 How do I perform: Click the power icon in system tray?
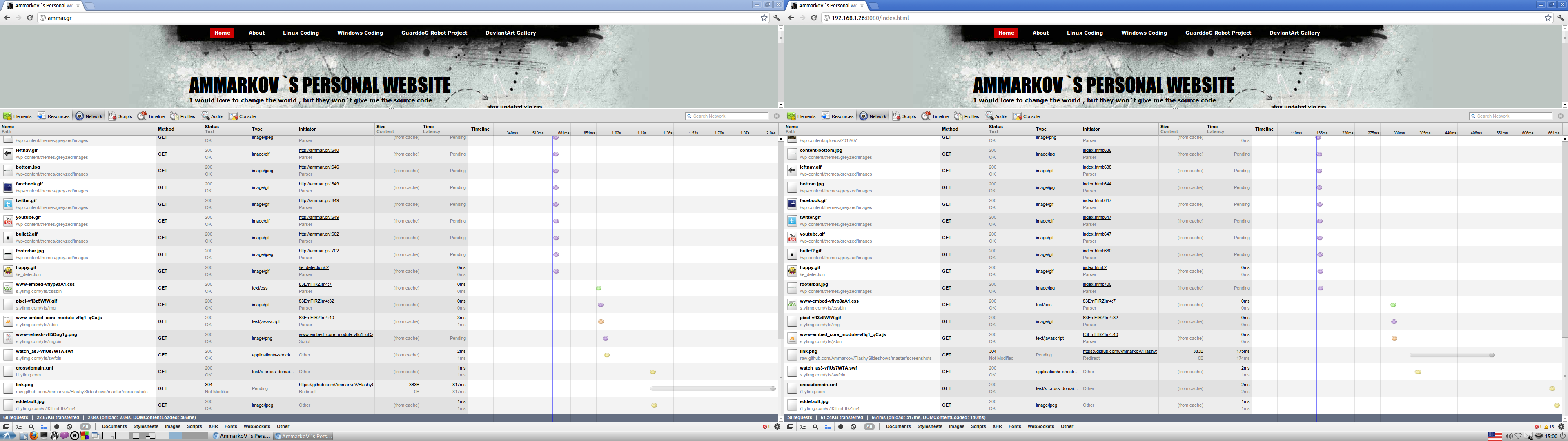click(1562, 436)
